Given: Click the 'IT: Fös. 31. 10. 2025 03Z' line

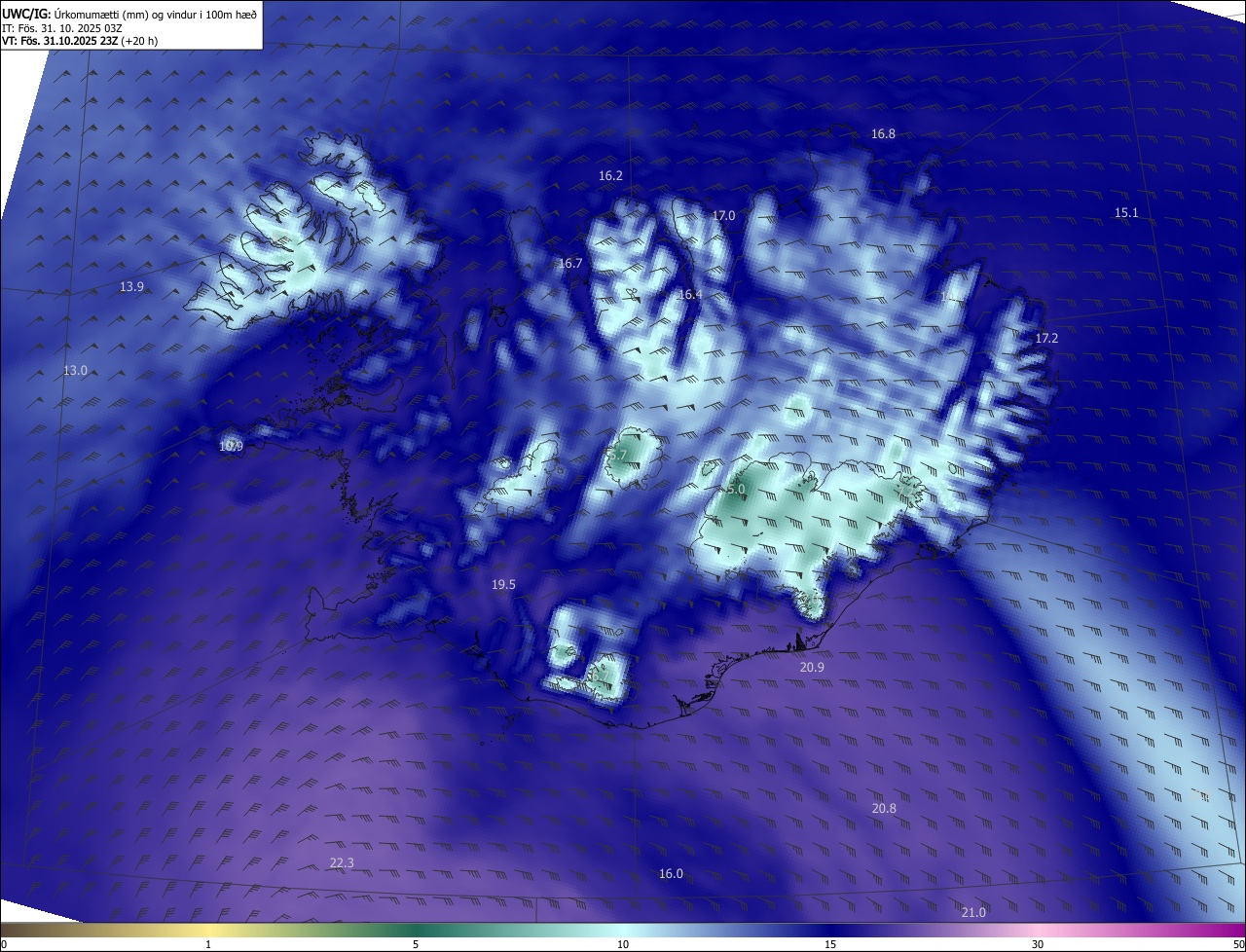Looking at the screenshot, I should [61, 28].
